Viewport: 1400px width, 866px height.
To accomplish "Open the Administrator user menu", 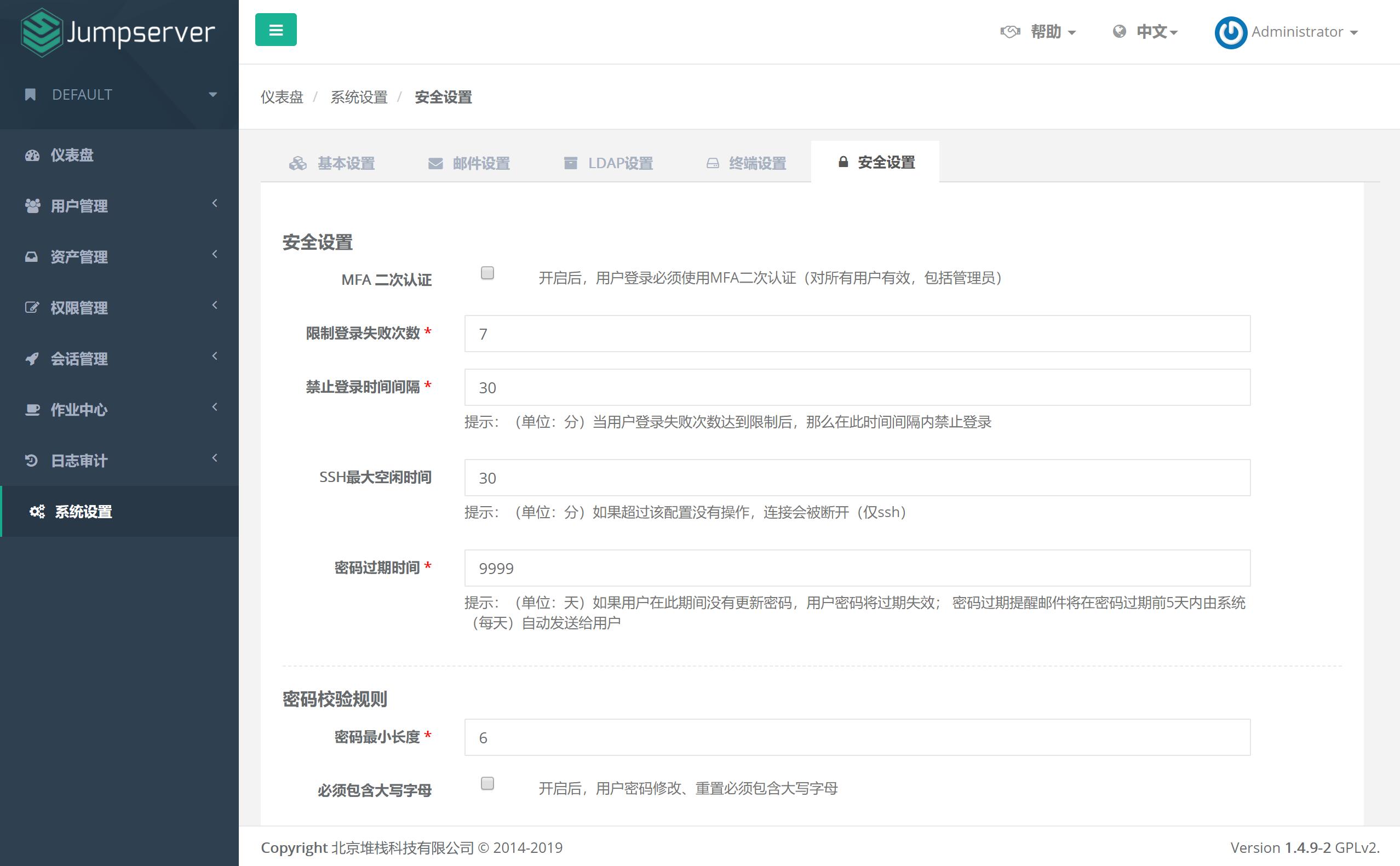I will click(x=1304, y=32).
